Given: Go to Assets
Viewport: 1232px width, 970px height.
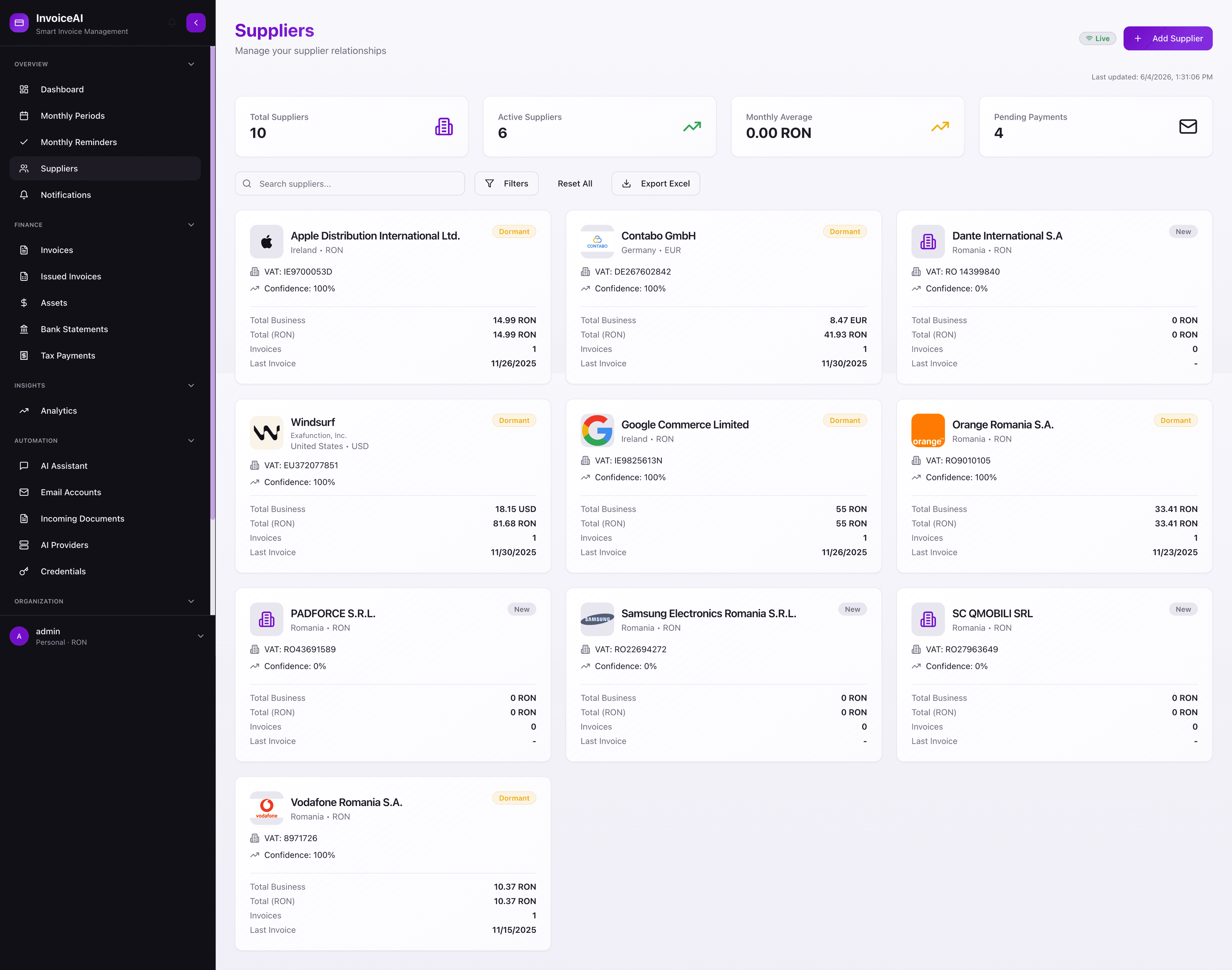Looking at the screenshot, I should click(105, 303).
